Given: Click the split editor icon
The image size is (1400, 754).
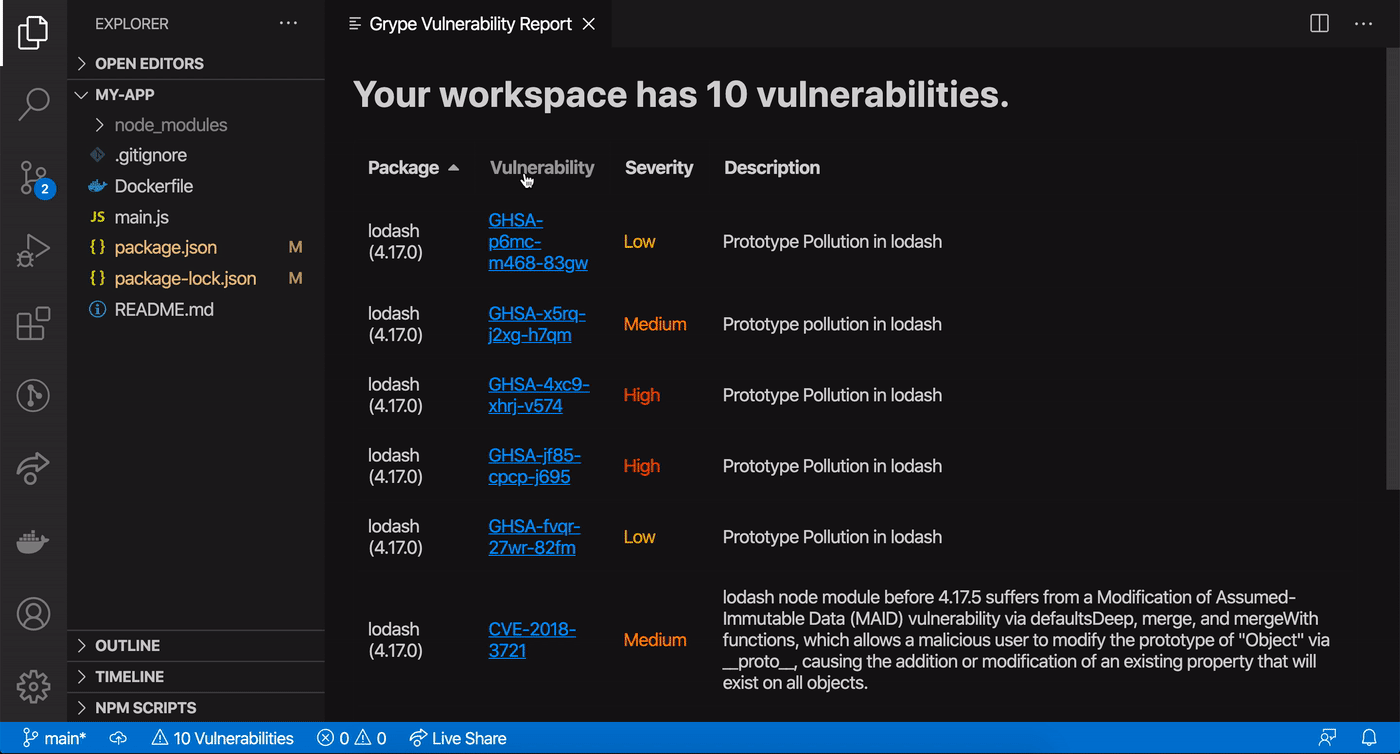Looking at the screenshot, I should pos(1319,23).
